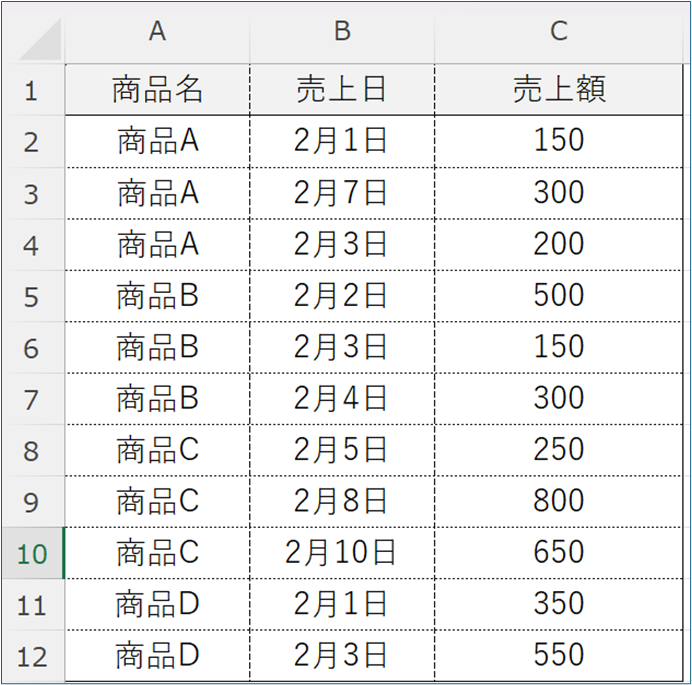
Task: Select the cell containing 800
Action: [x=558, y=500]
